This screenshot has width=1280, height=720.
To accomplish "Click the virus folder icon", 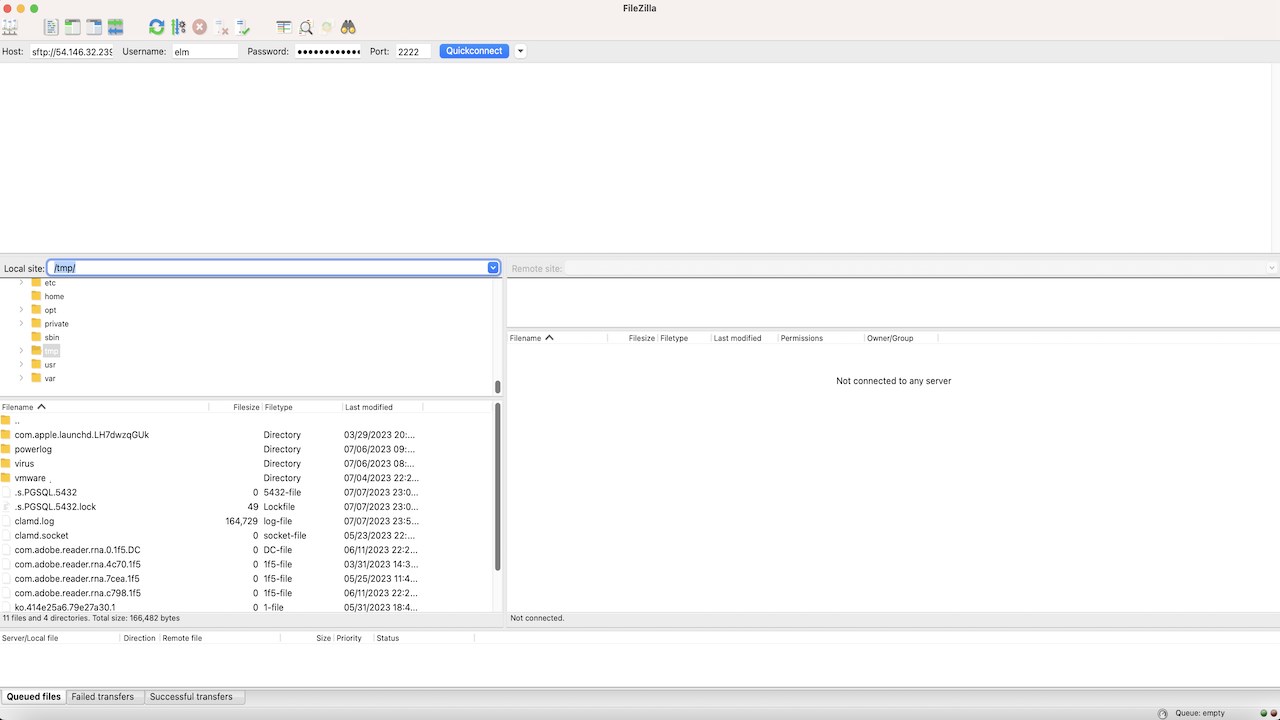I will click(x=6, y=464).
